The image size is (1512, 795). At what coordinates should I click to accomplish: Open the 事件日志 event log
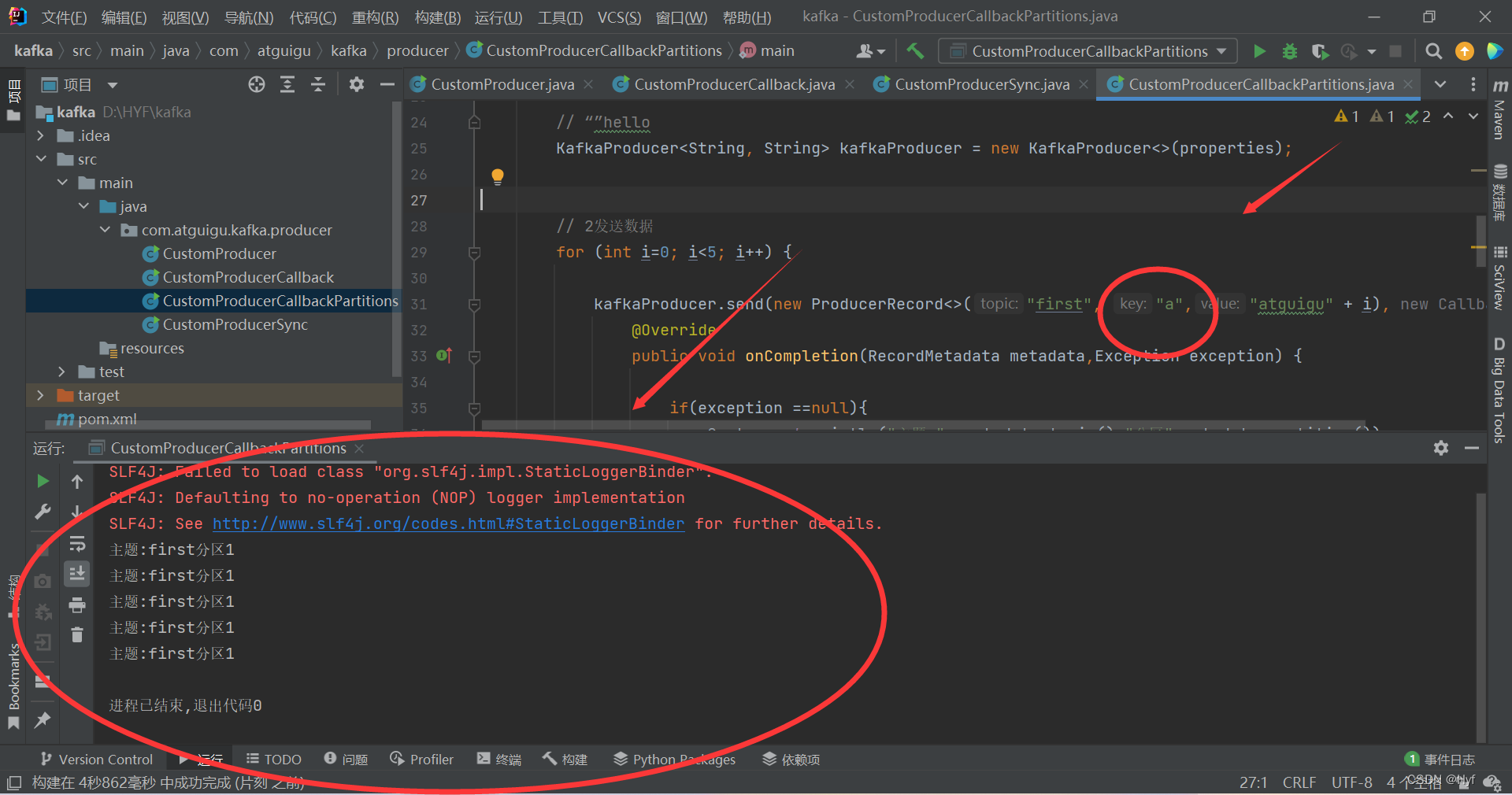tap(1440, 760)
